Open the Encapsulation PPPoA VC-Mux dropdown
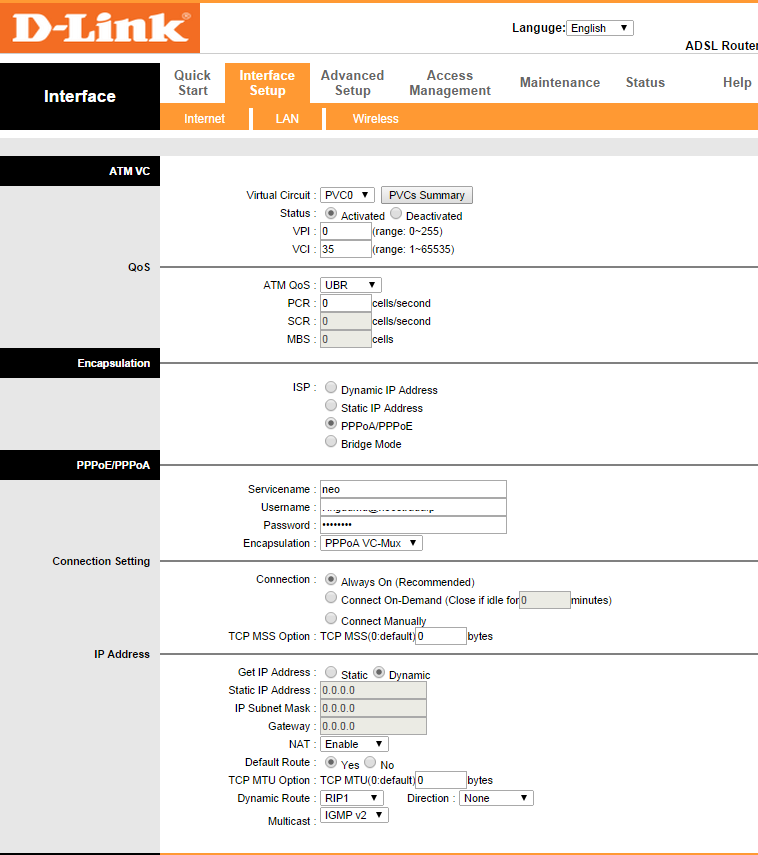Image resolution: width=758 pixels, height=855 pixels. [x=371, y=543]
